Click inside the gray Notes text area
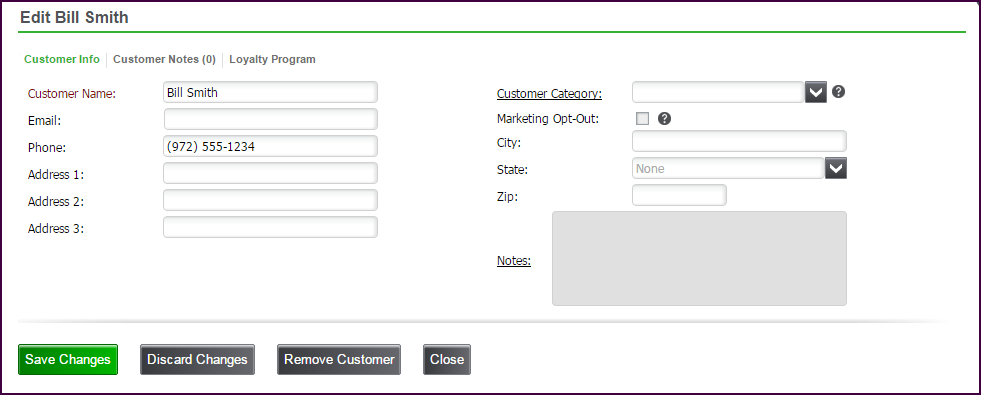The width and height of the screenshot is (981, 395). [x=699, y=259]
